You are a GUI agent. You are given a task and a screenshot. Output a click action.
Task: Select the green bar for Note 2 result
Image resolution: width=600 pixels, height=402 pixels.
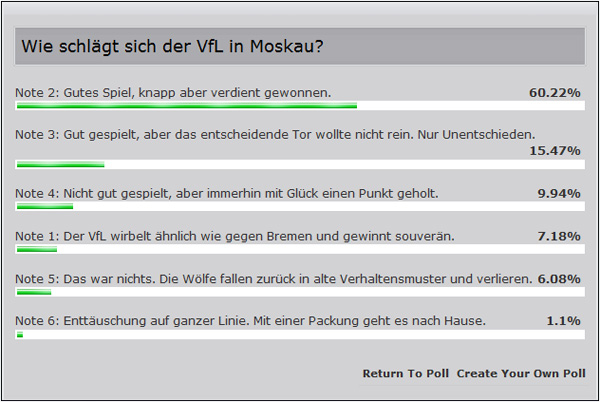pyautogui.click(x=187, y=106)
